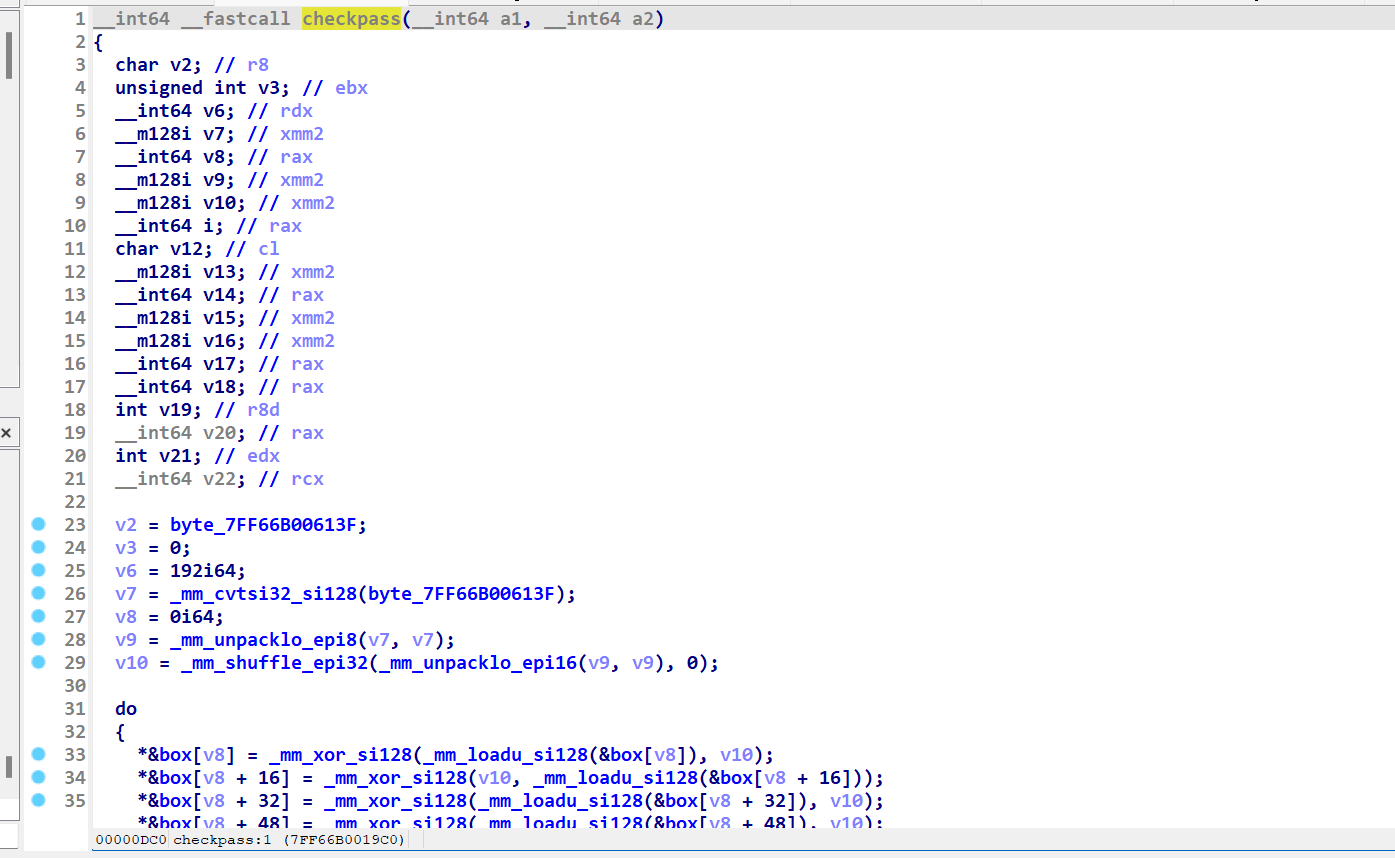Click the __int64 v6 declaration

pyautogui.click(x=176, y=111)
